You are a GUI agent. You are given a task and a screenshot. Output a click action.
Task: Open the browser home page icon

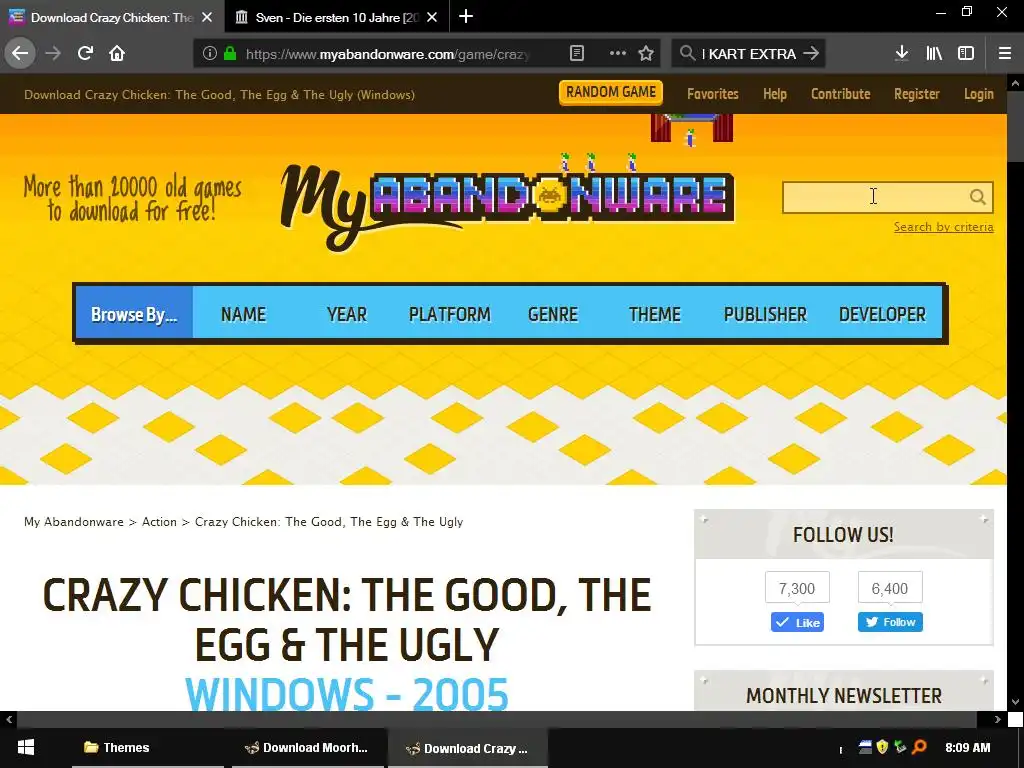point(117,53)
